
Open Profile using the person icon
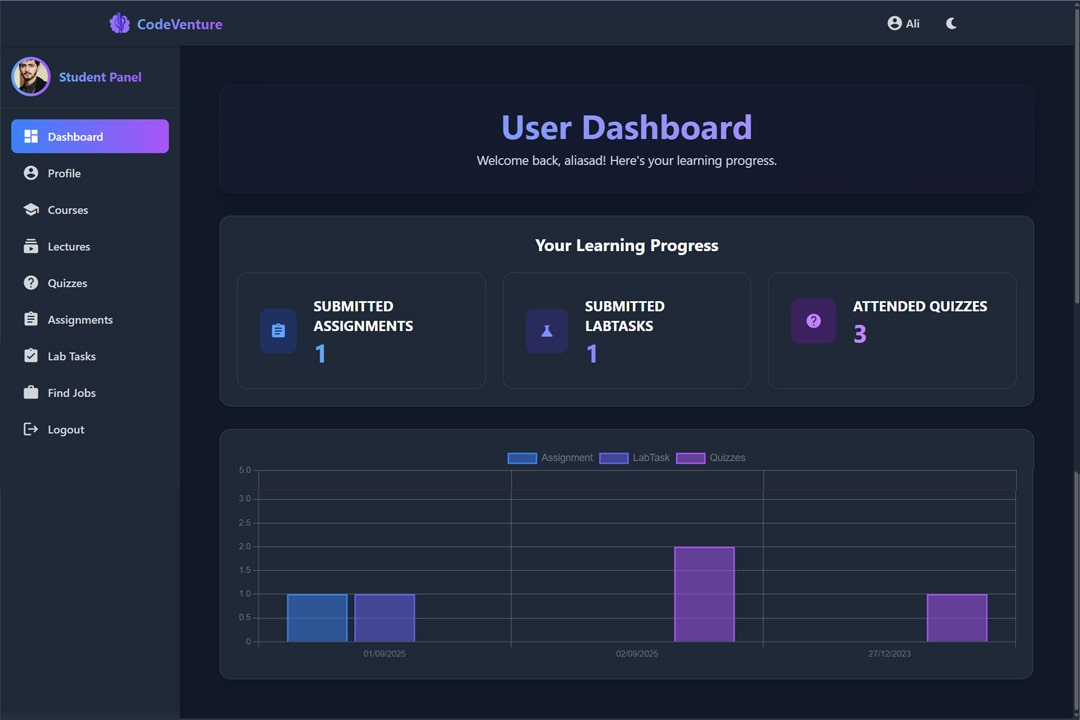31,173
